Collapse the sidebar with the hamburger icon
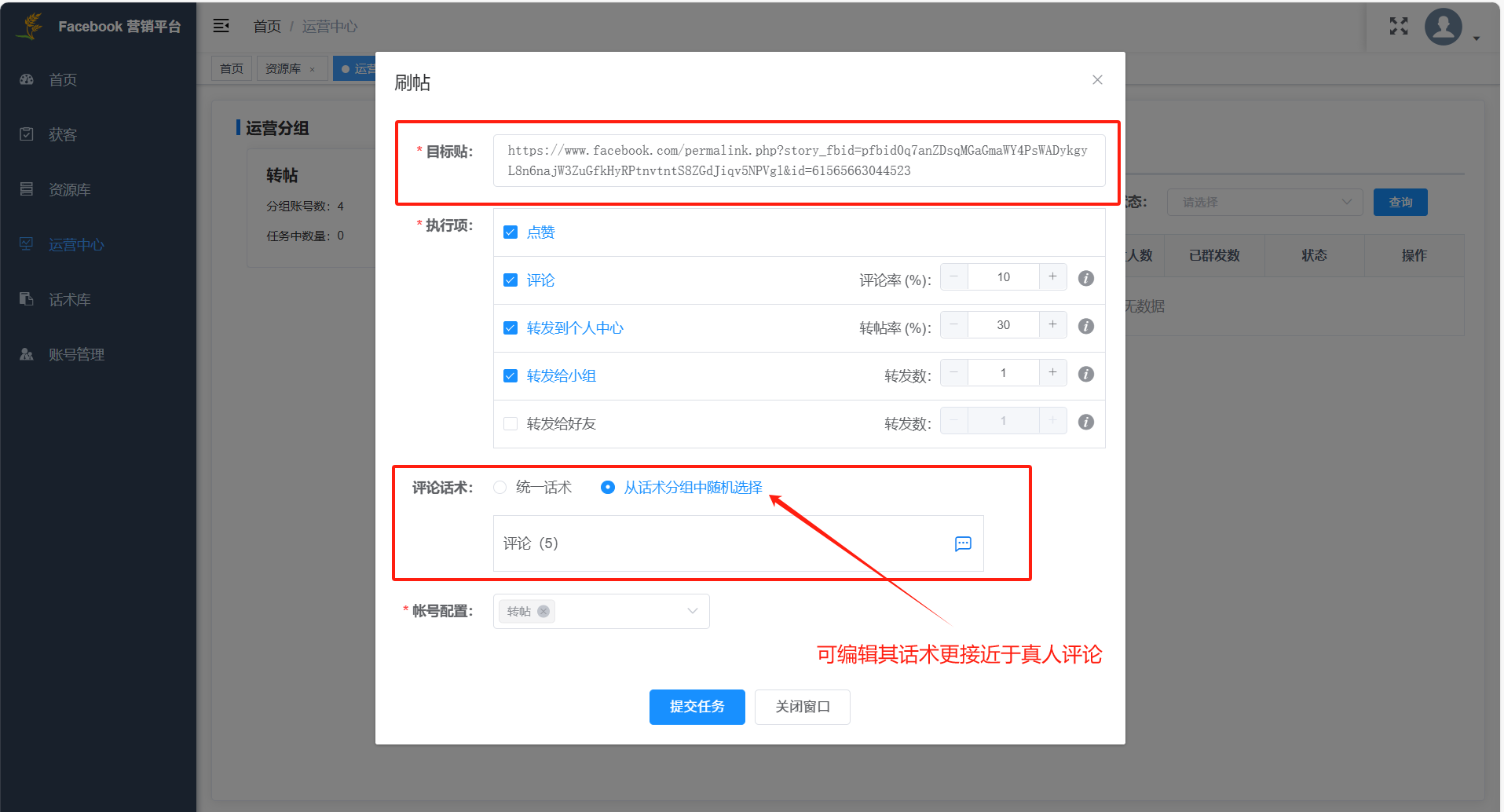 point(221,26)
